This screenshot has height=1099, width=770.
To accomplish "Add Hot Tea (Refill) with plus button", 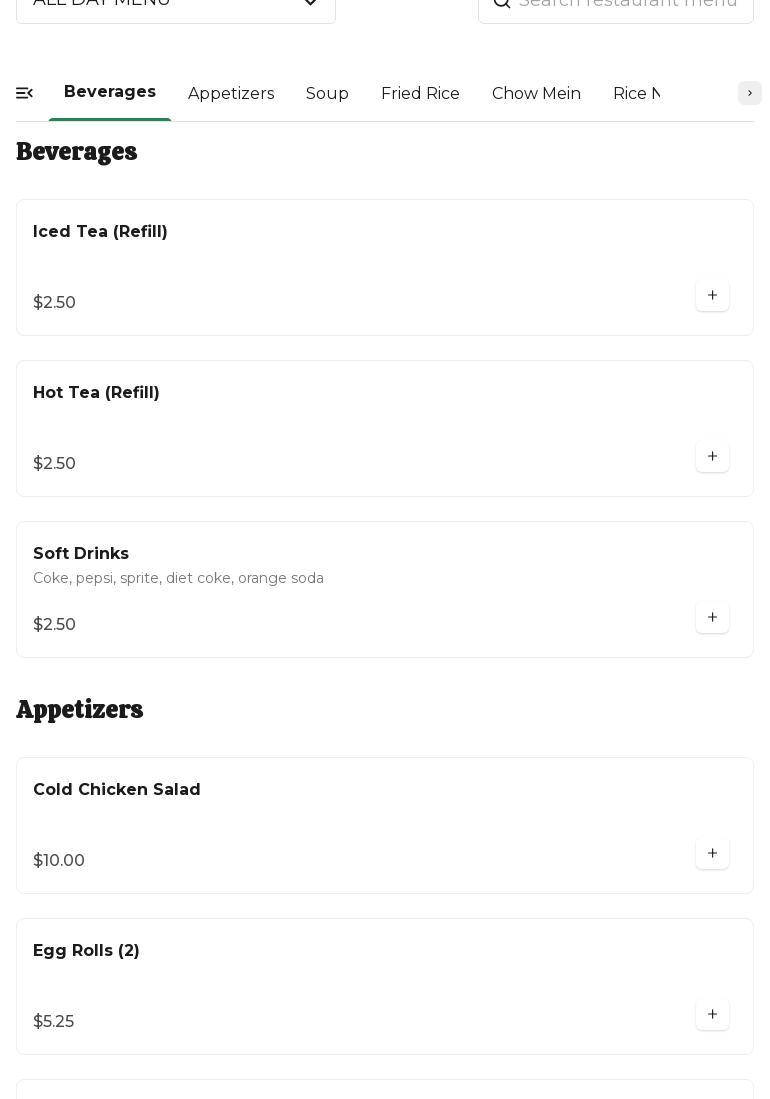I will pos(712,457).
